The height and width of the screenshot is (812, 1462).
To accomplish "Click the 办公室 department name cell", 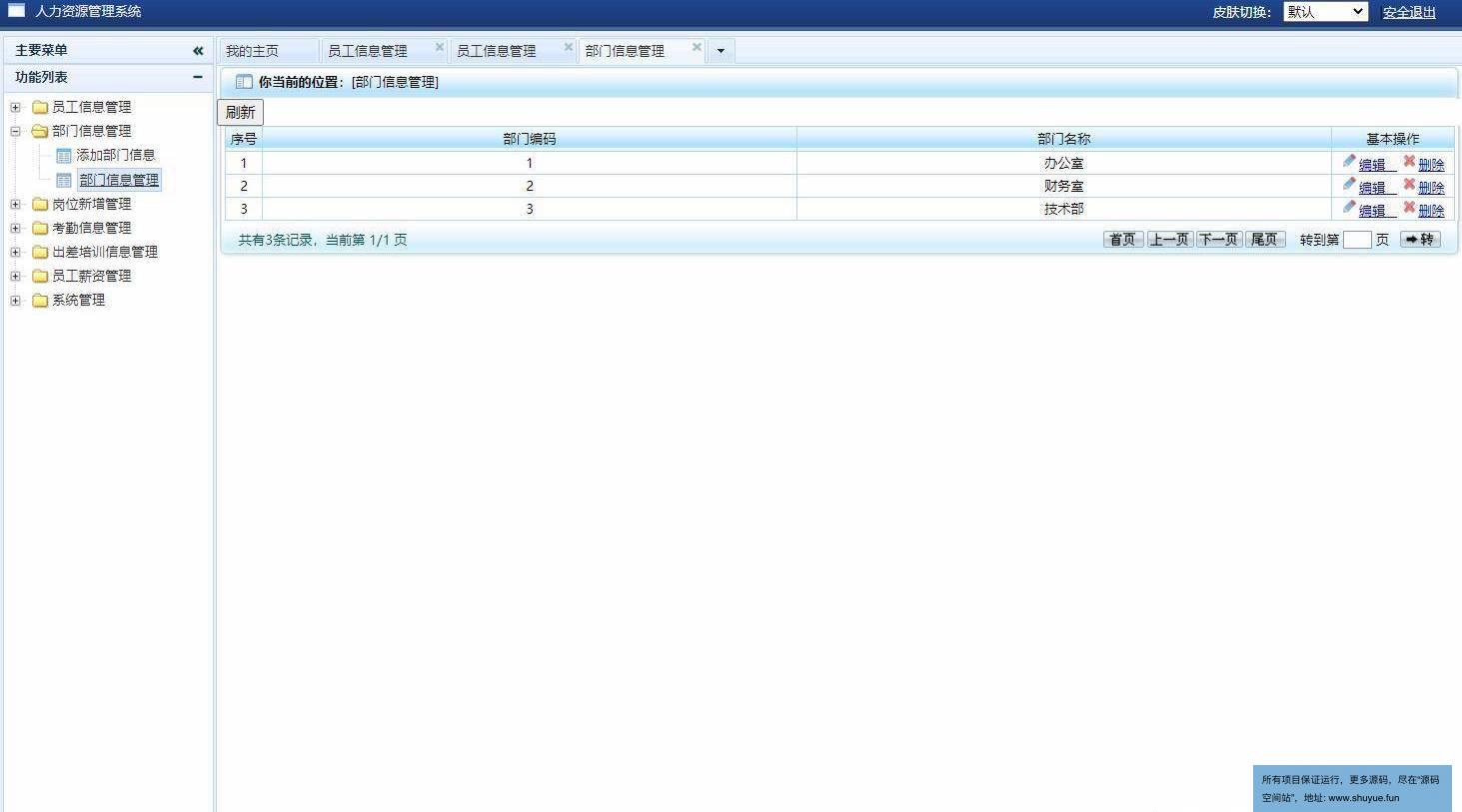I will tap(1064, 163).
